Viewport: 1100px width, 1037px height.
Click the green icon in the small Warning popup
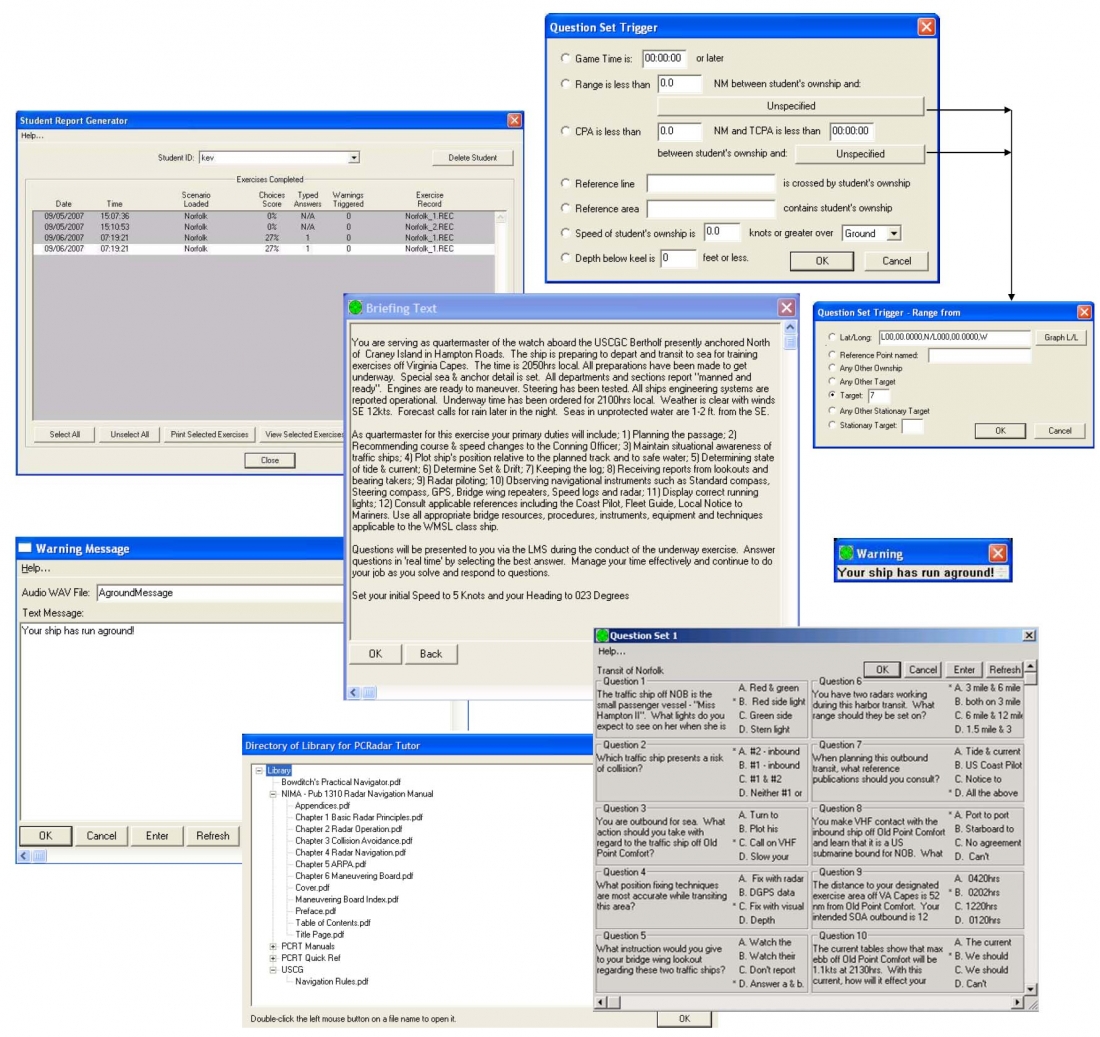[x=846, y=553]
